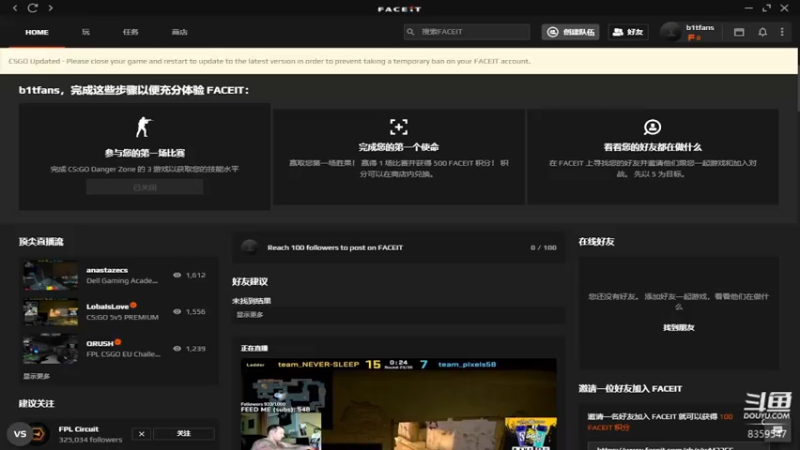The height and width of the screenshot is (450, 800).
Task: Open the live stream video player
Action: pyautogui.click(x=398, y=404)
